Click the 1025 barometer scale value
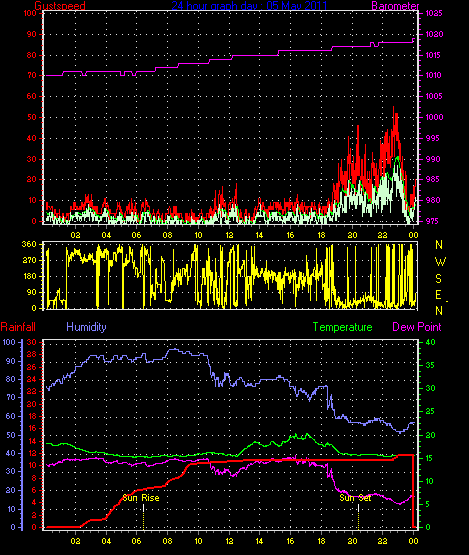Viewport: 469px width, 555px height. click(434, 13)
